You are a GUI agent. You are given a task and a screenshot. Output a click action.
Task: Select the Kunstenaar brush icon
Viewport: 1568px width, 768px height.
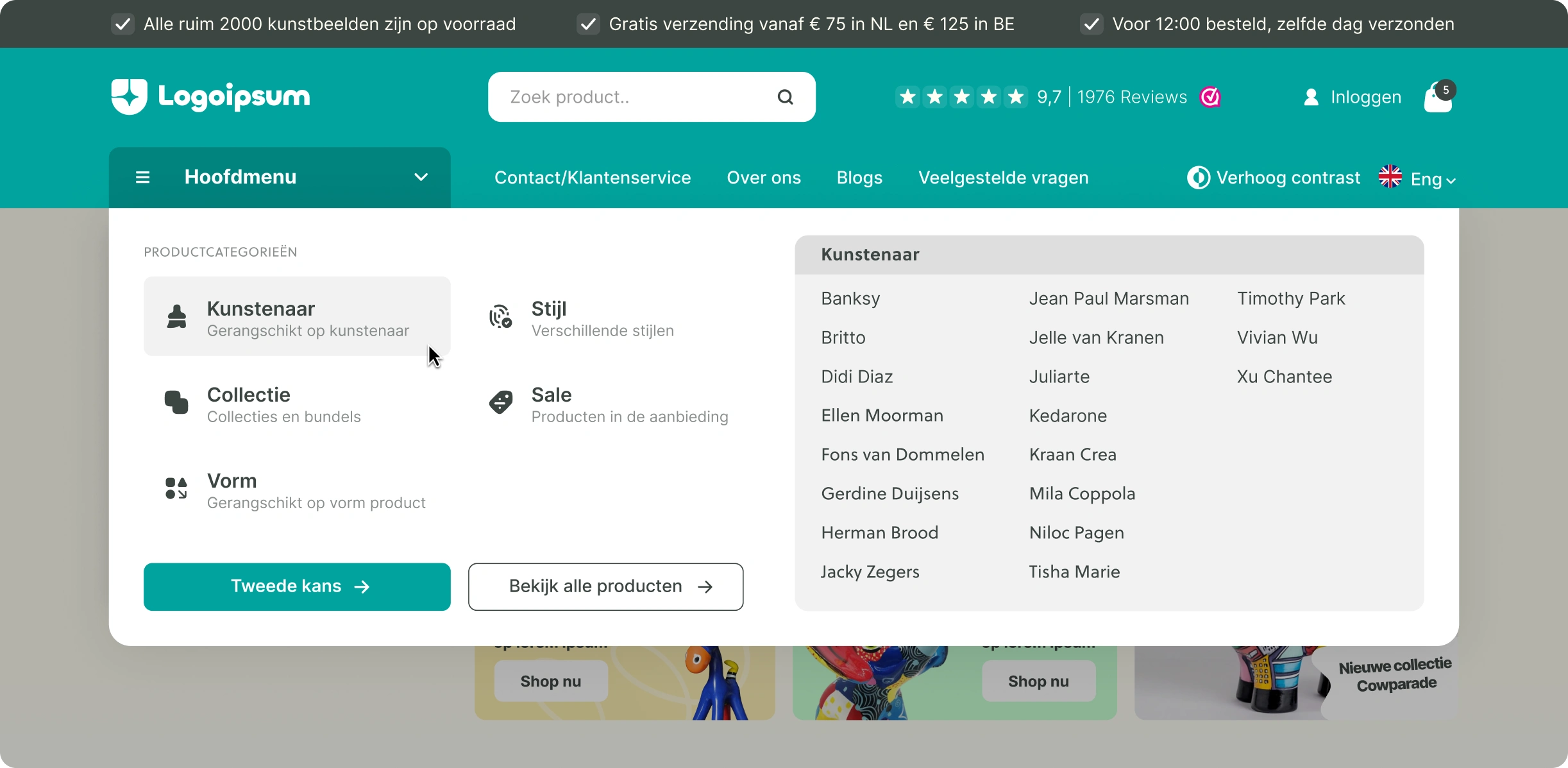tap(176, 316)
